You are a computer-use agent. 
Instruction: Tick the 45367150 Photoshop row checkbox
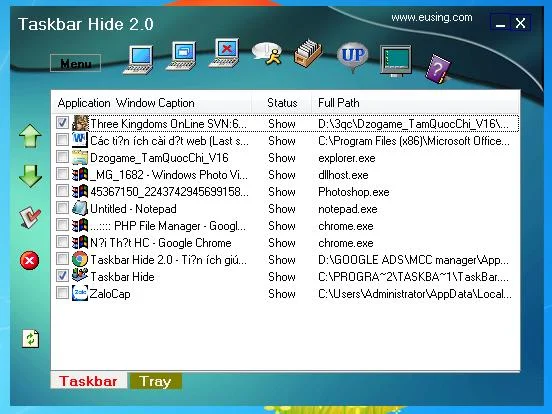(62, 191)
